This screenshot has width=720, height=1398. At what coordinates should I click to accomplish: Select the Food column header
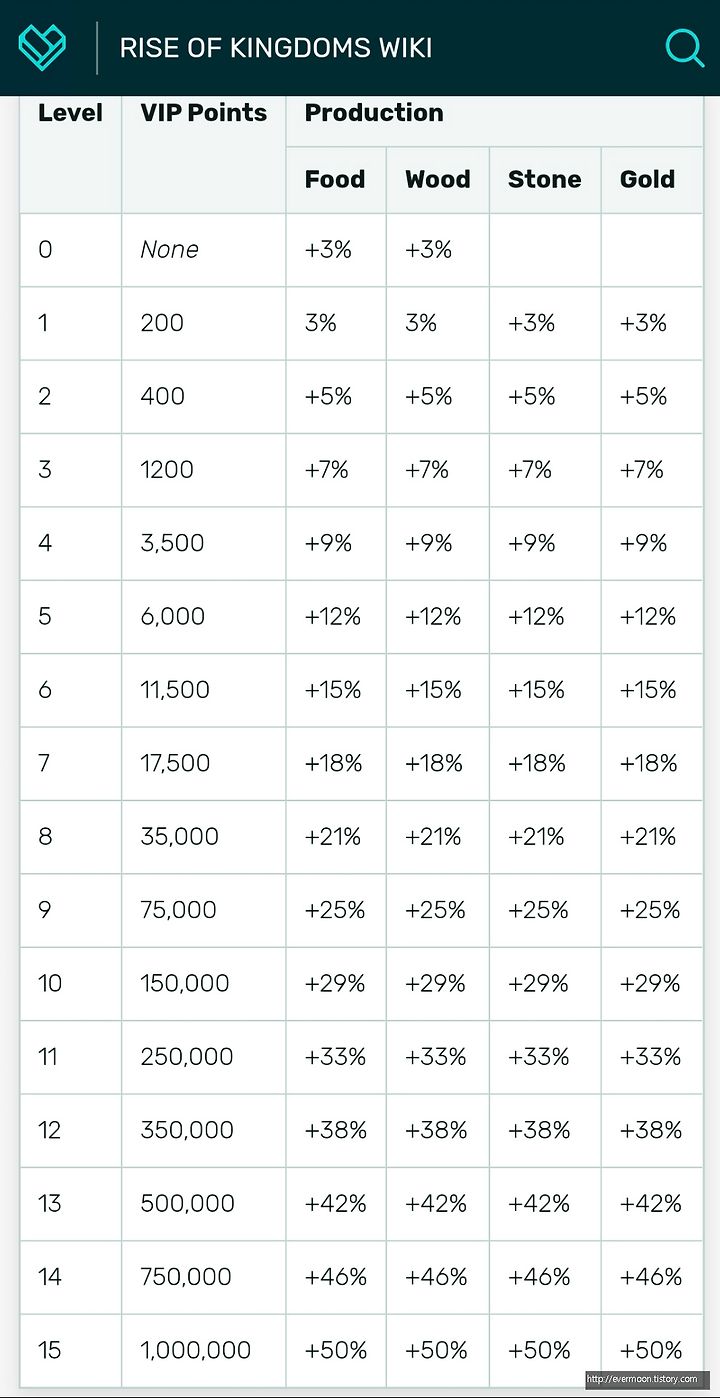(x=336, y=180)
